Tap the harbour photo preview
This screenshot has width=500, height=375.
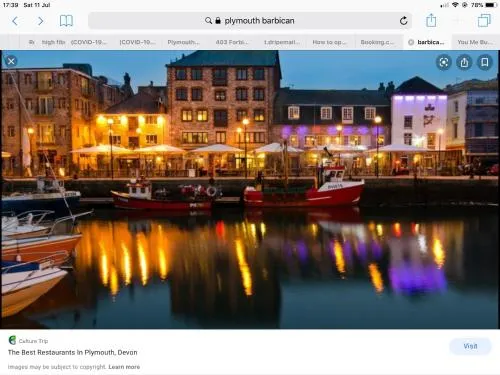pos(250,189)
